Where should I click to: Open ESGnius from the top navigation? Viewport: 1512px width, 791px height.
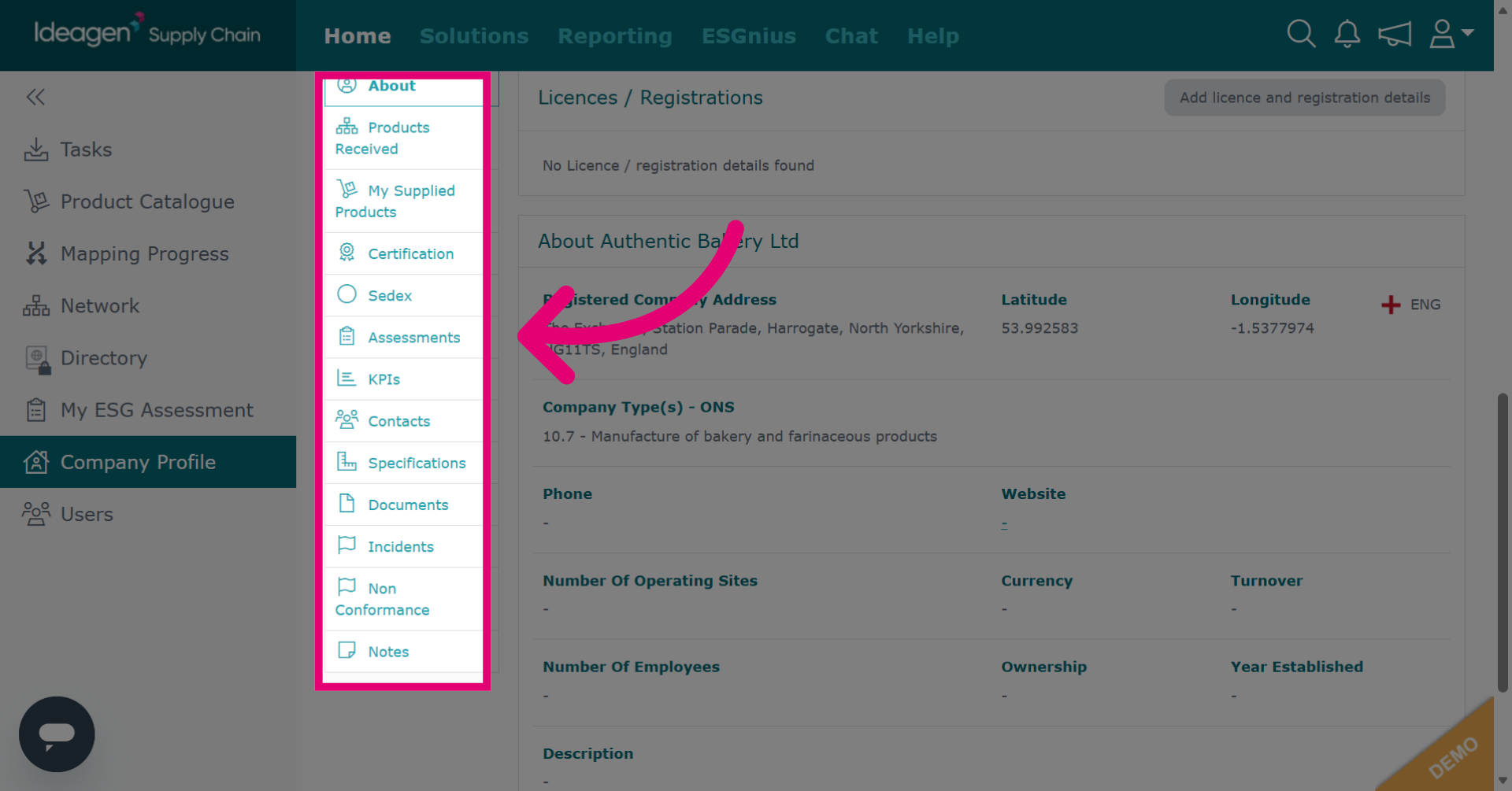[x=749, y=36]
